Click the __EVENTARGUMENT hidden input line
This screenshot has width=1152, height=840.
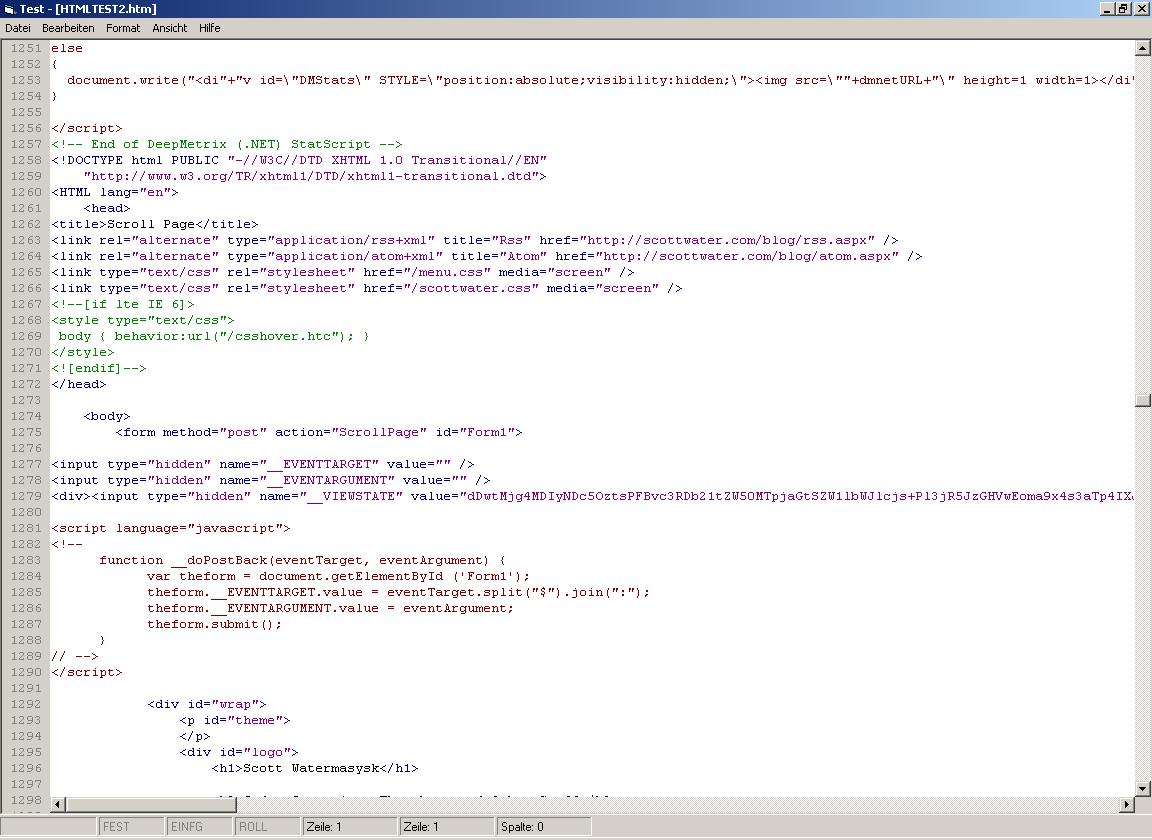[270, 481]
